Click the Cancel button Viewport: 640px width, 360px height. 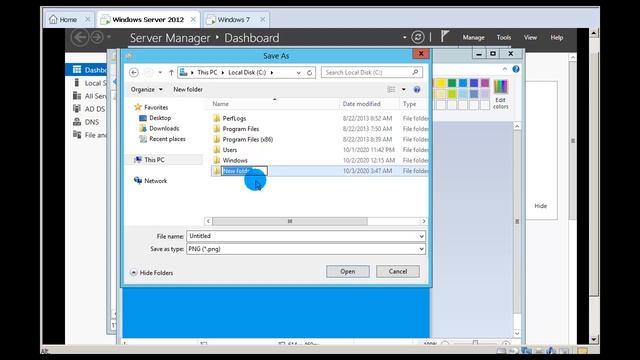coord(398,271)
